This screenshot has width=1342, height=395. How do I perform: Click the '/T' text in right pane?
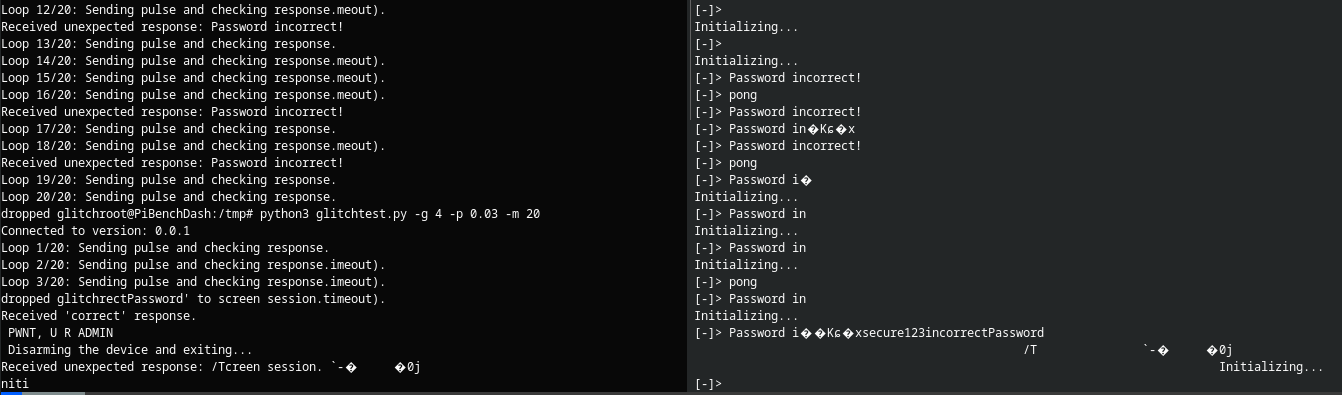[1030, 350]
